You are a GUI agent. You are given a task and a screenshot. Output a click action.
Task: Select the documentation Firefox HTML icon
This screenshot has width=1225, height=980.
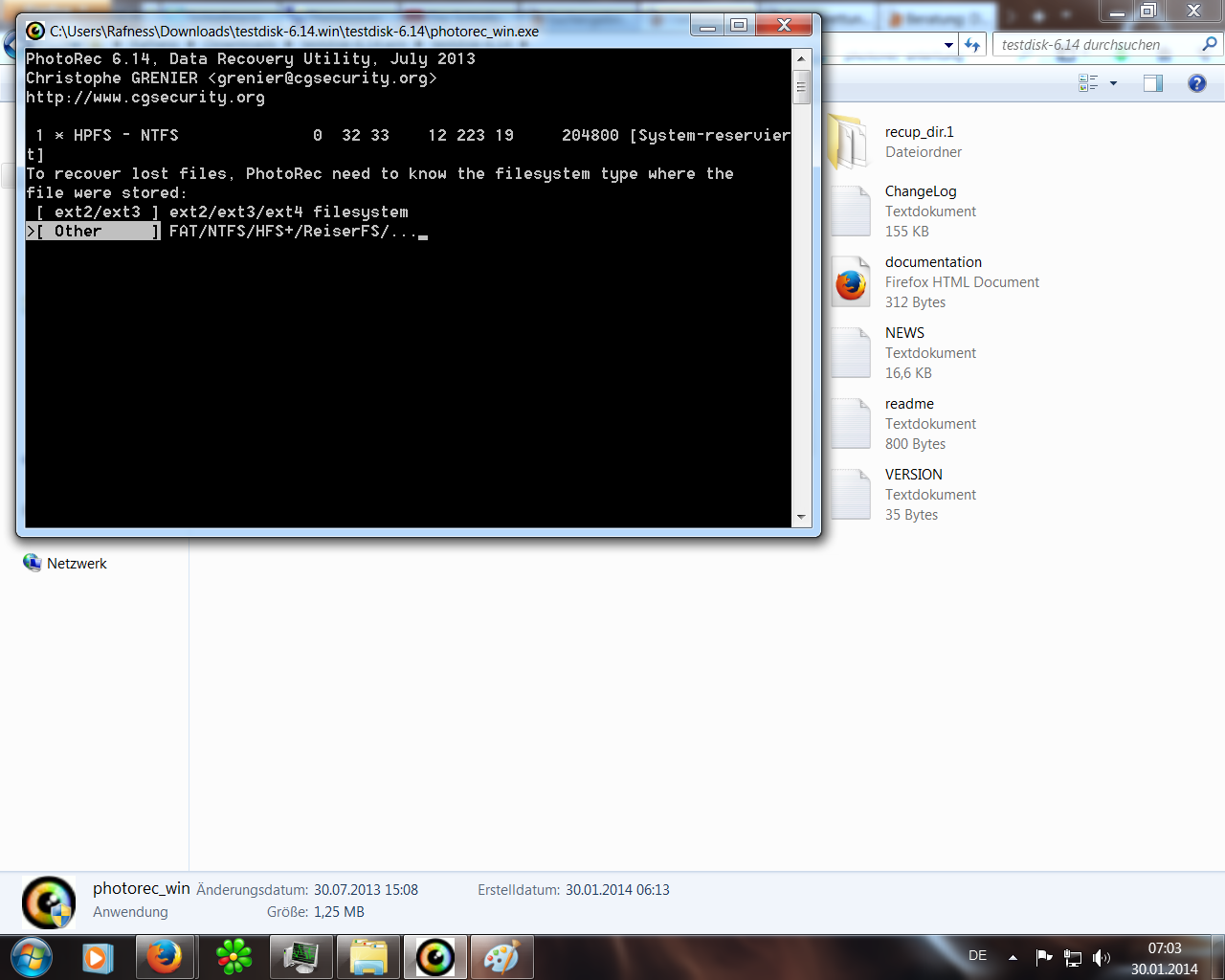850,282
